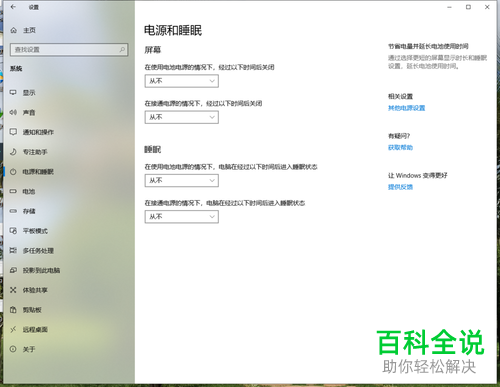This screenshot has width=500, height=387.
Task: Minimize the Settings window
Action: [x=449, y=7]
